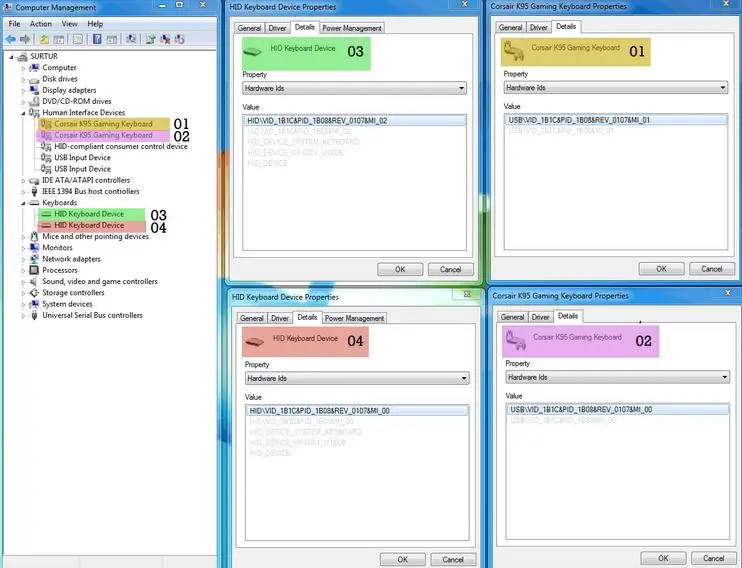Open Property dropdown in window showing USB MI_01

[616, 88]
